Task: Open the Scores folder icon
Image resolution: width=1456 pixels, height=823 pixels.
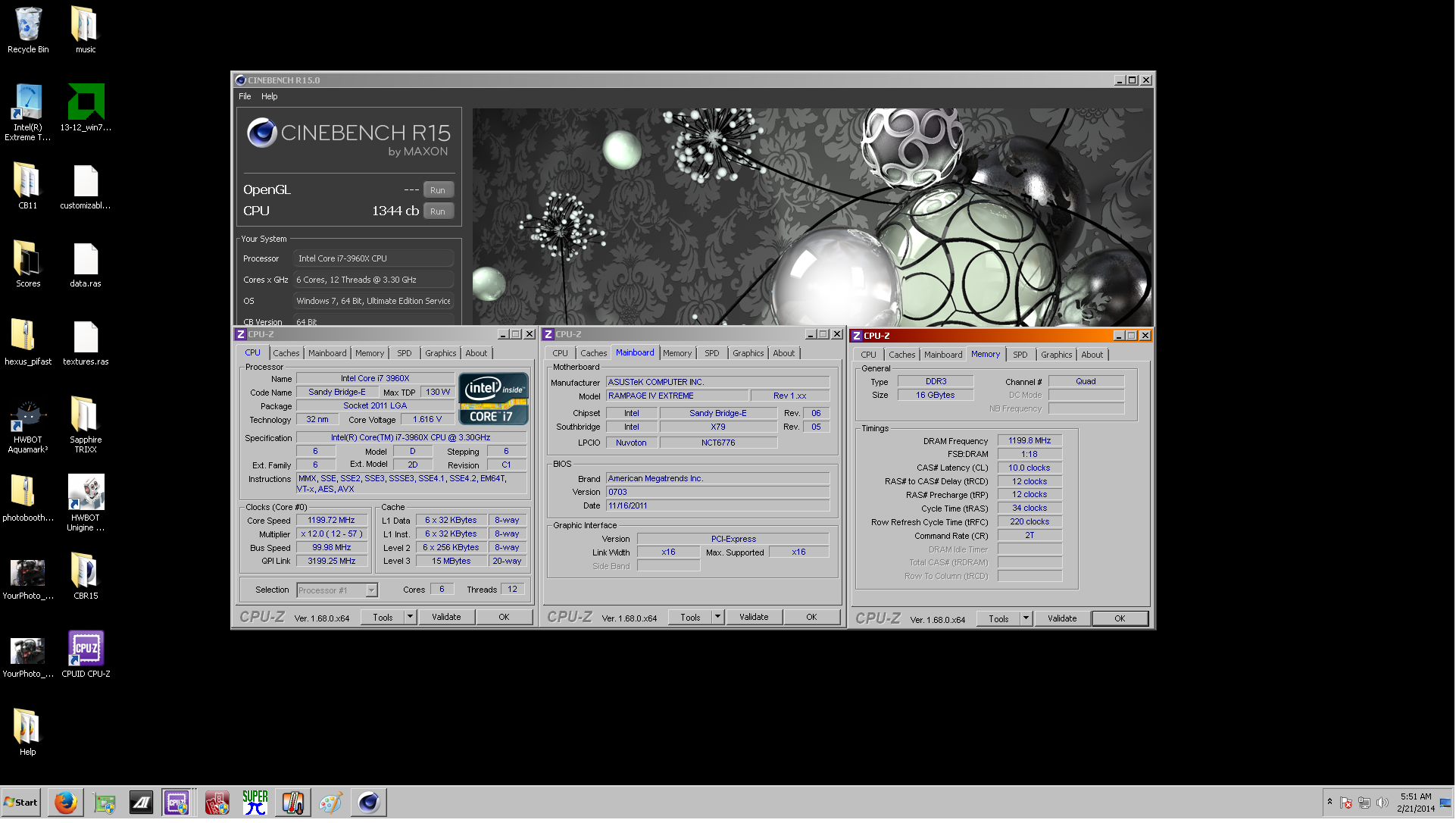Action: 28,264
